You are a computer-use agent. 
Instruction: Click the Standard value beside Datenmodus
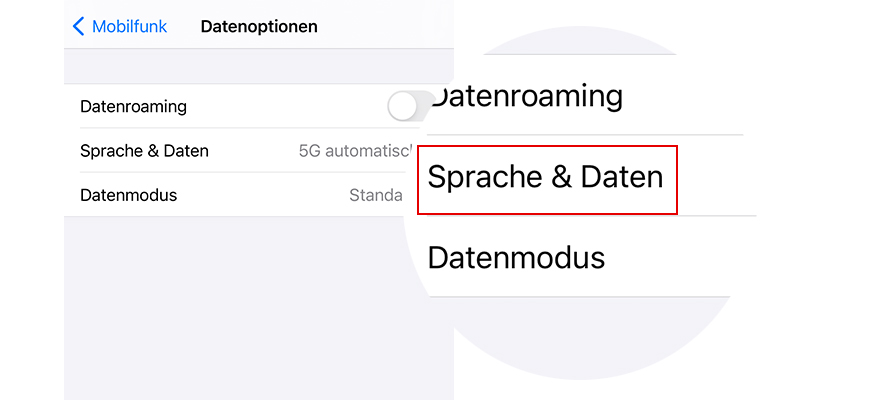coord(376,195)
